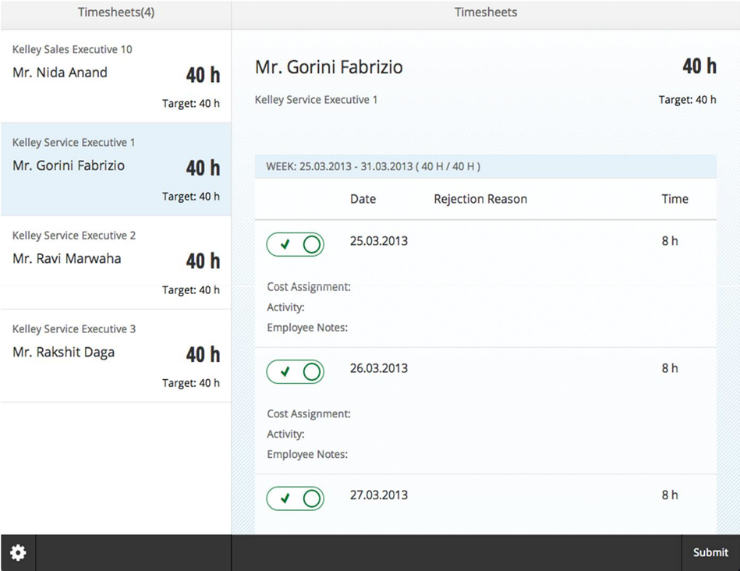
Task: Click Kelley Service Executive 2 label
Action: pos(74,235)
